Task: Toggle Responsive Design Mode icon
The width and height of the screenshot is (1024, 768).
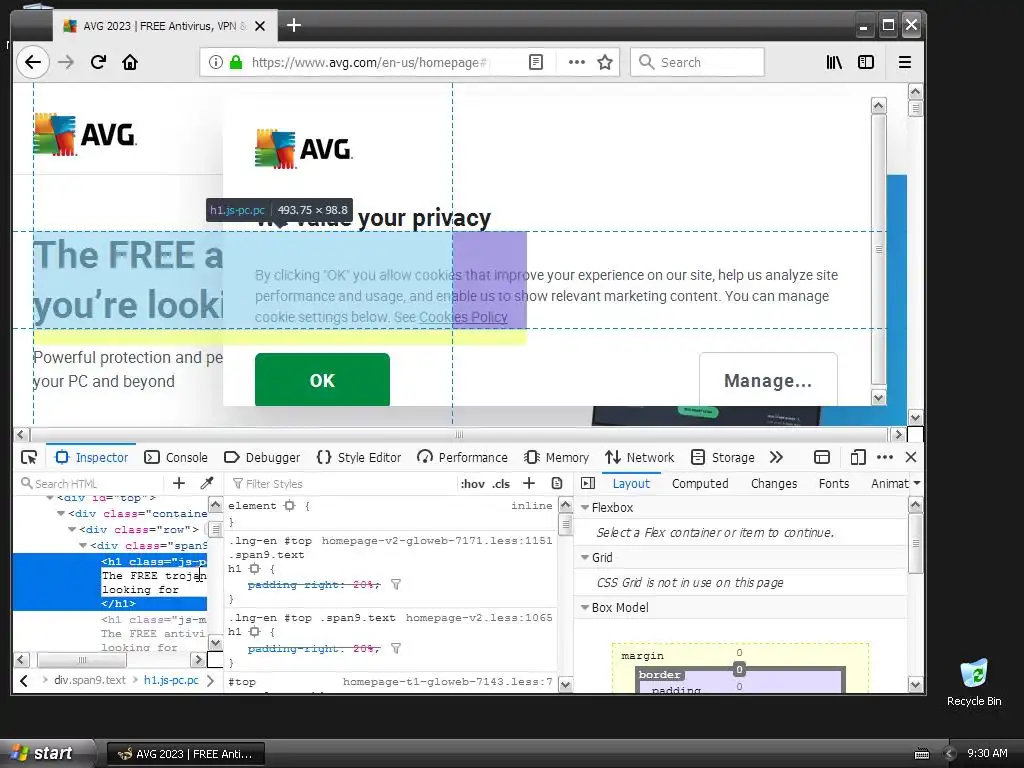Action: (858, 457)
